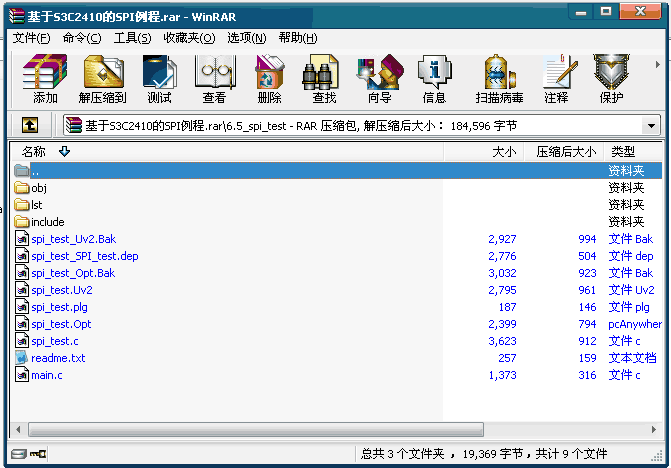Screen dimensions: 671x468
Task: Click packed size value 159
Action: [587, 358]
